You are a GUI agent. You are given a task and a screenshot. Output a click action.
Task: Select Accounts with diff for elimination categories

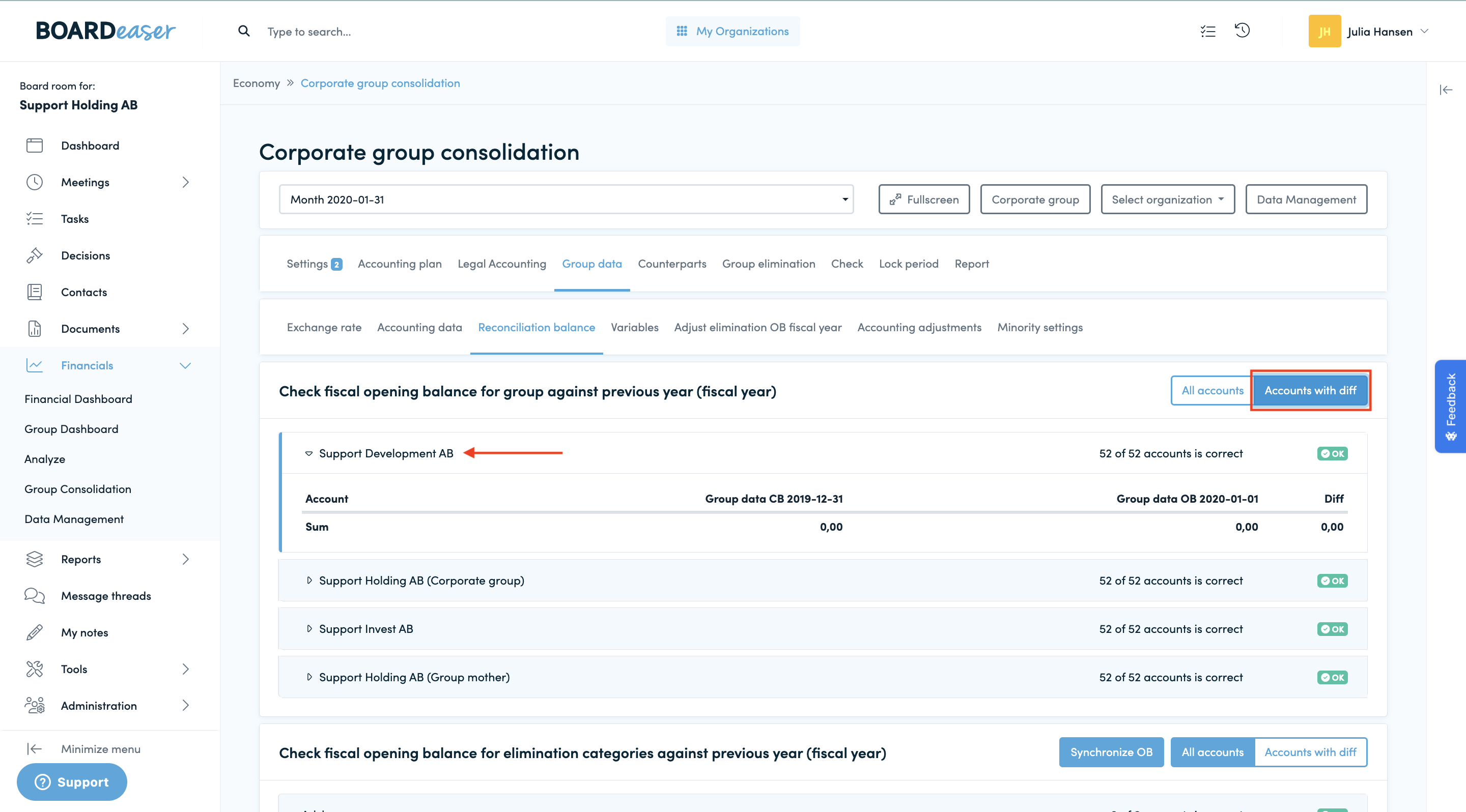click(1310, 752)
